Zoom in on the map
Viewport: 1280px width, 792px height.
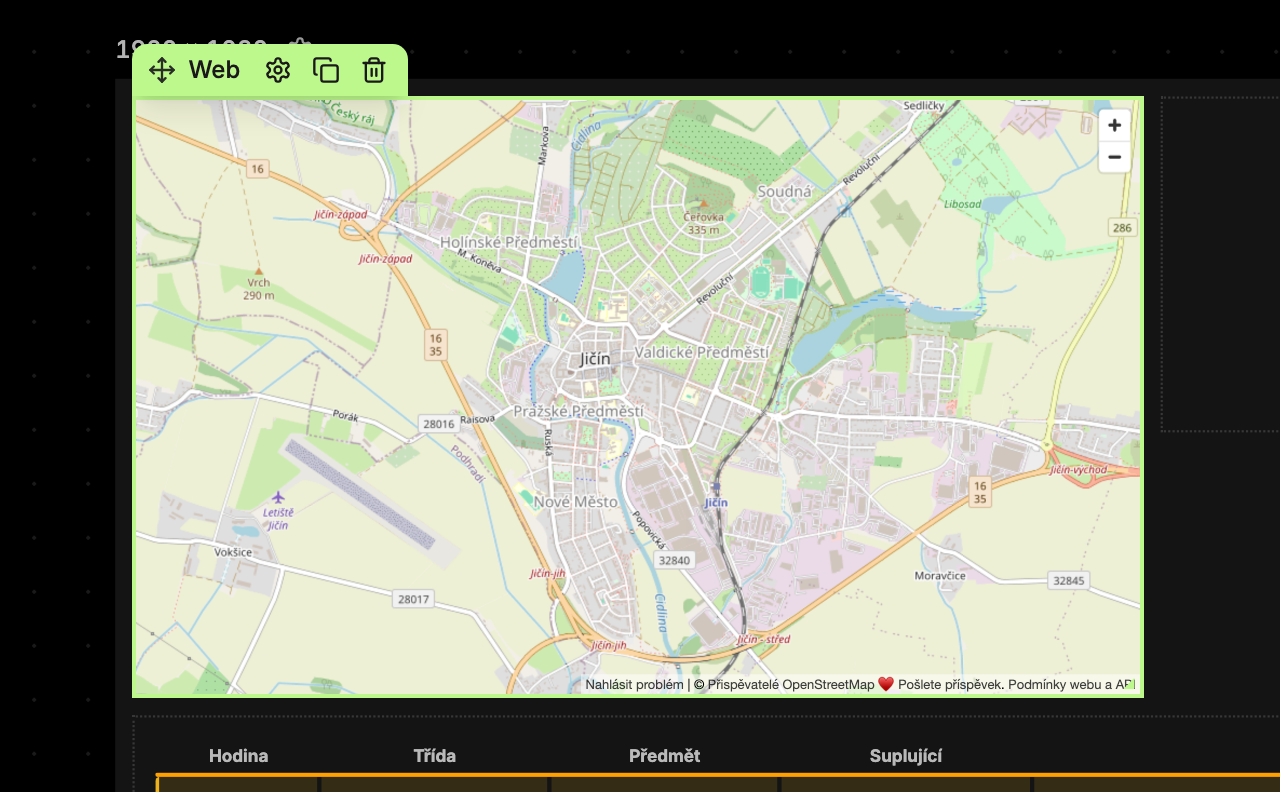pos(1114,126)
